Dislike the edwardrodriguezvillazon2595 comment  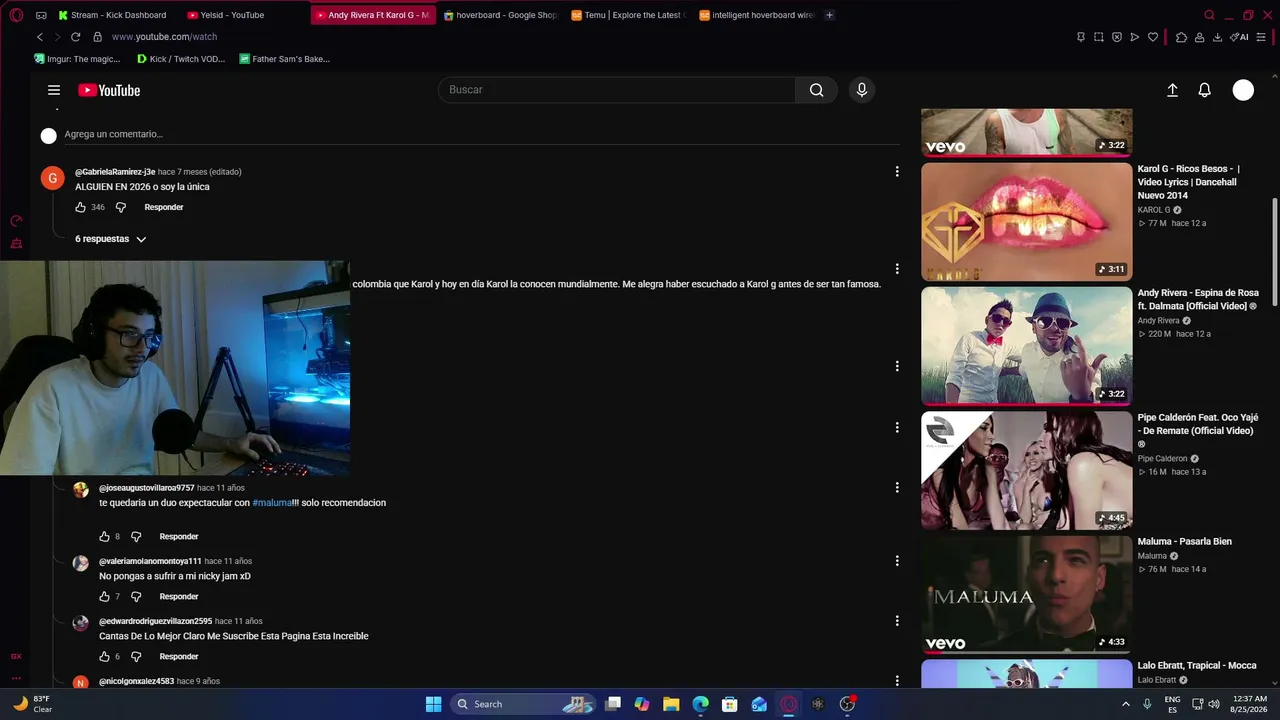click(x=136, y=656)
